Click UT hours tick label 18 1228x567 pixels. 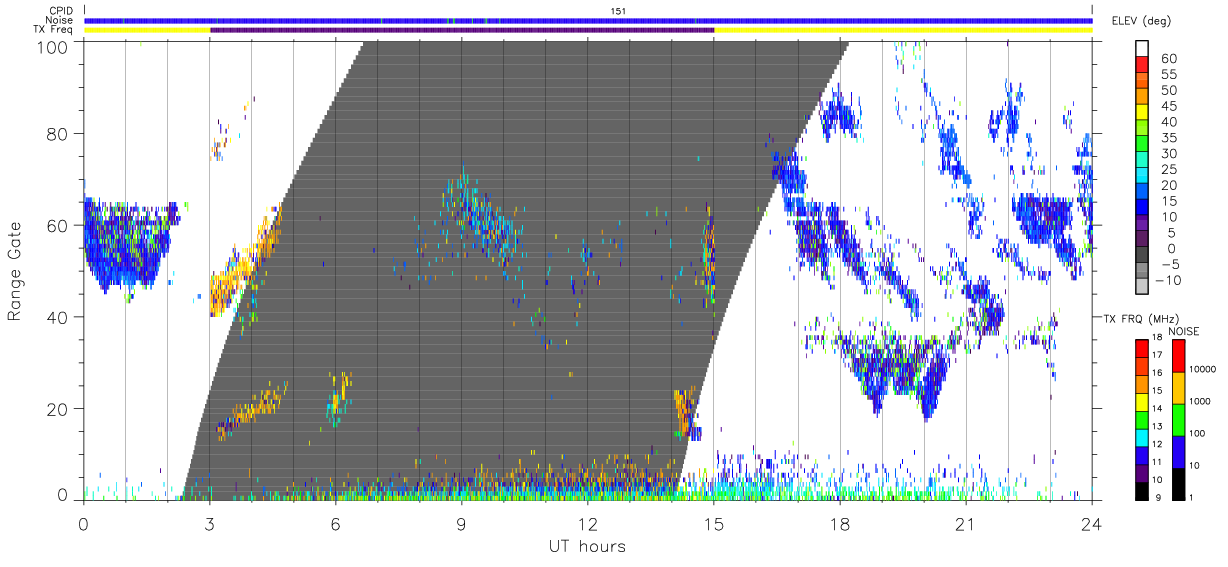click(x=839, y=523)
